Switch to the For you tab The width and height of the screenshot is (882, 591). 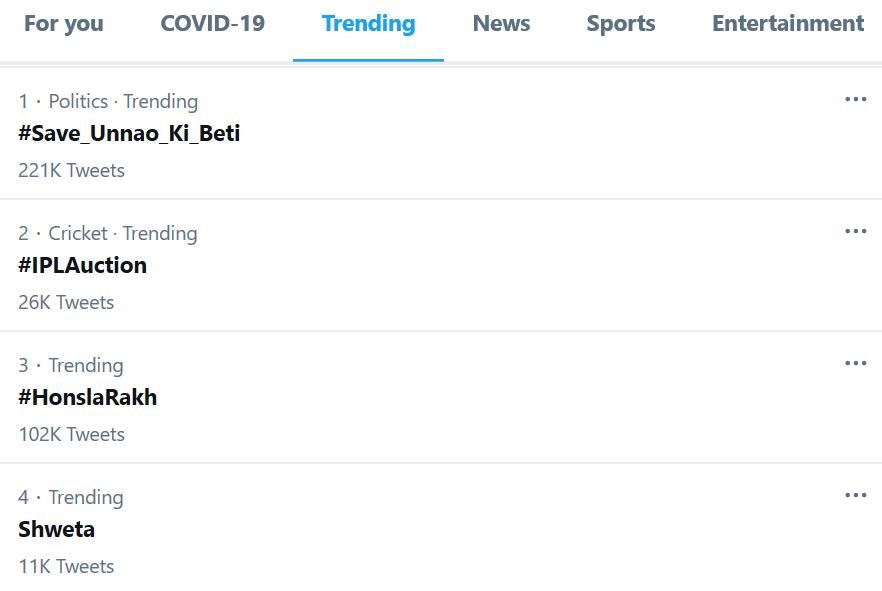click(x=63, y=24)
